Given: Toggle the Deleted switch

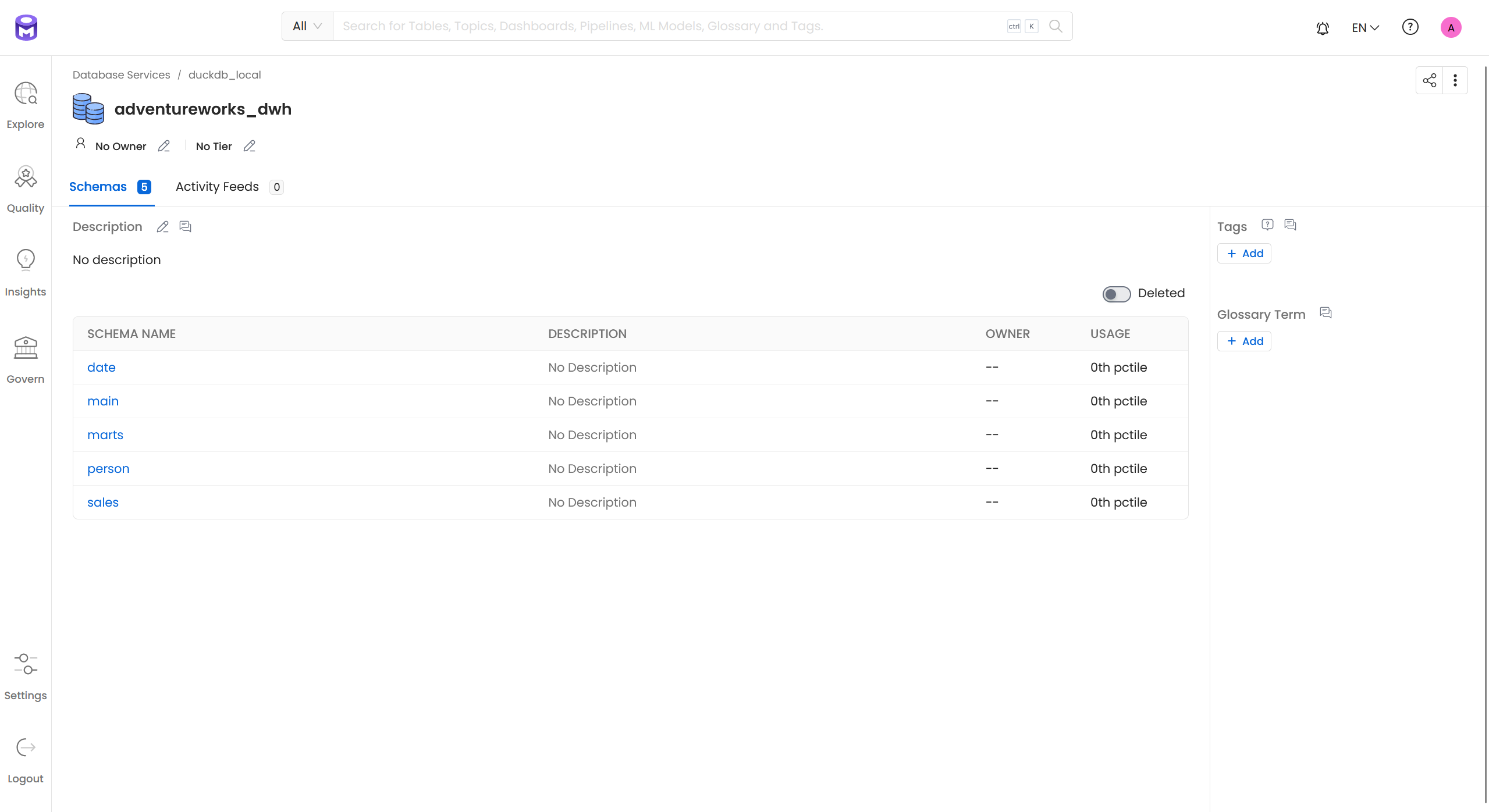Looking at the screenshot, I should 1116,294.
